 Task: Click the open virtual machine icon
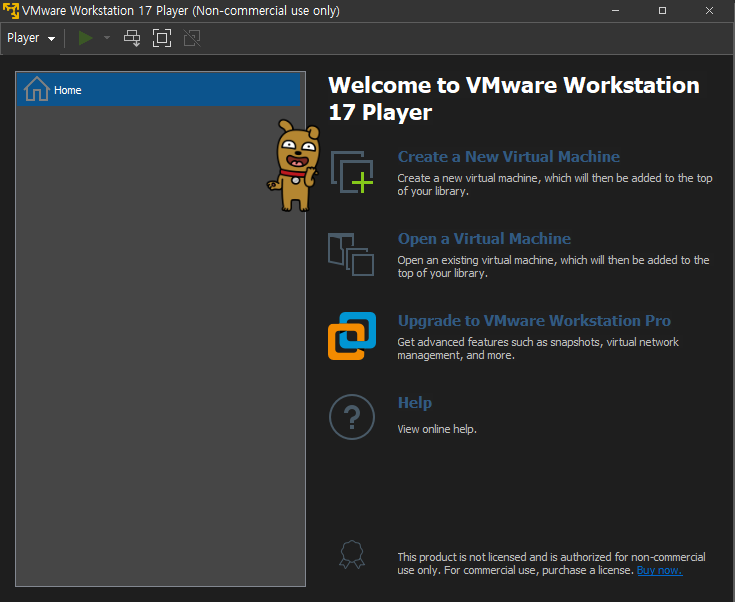point(351,254)
